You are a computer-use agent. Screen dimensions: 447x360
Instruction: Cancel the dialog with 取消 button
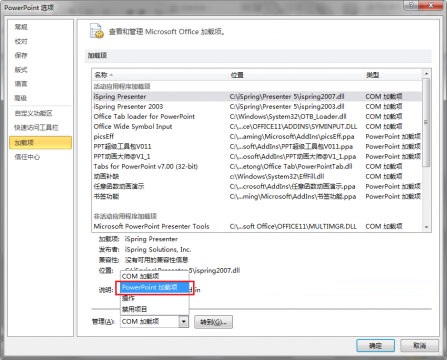coord(419,346)
